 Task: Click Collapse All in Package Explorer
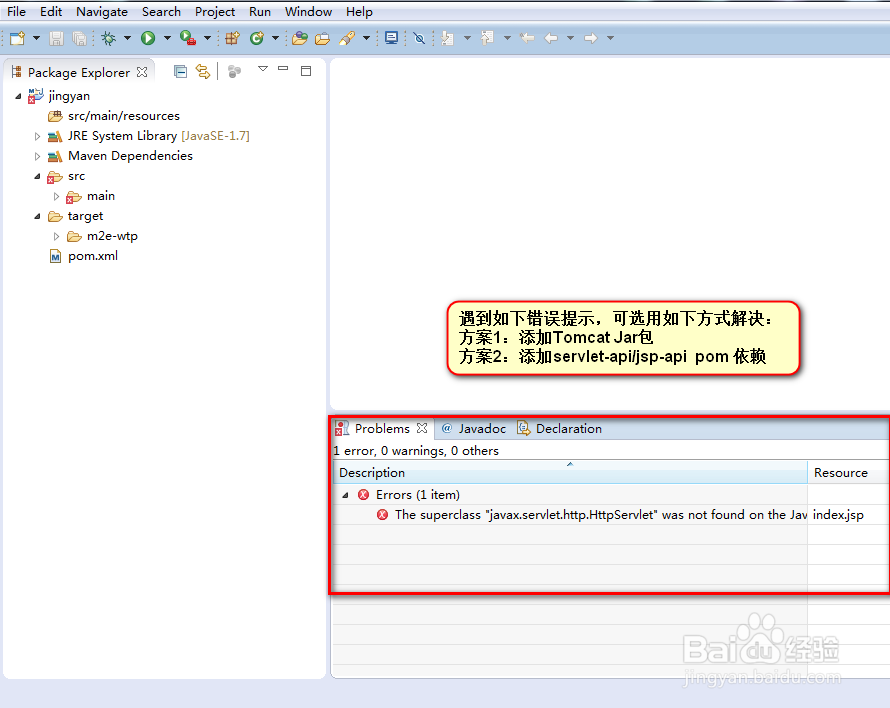click(180, 72)
